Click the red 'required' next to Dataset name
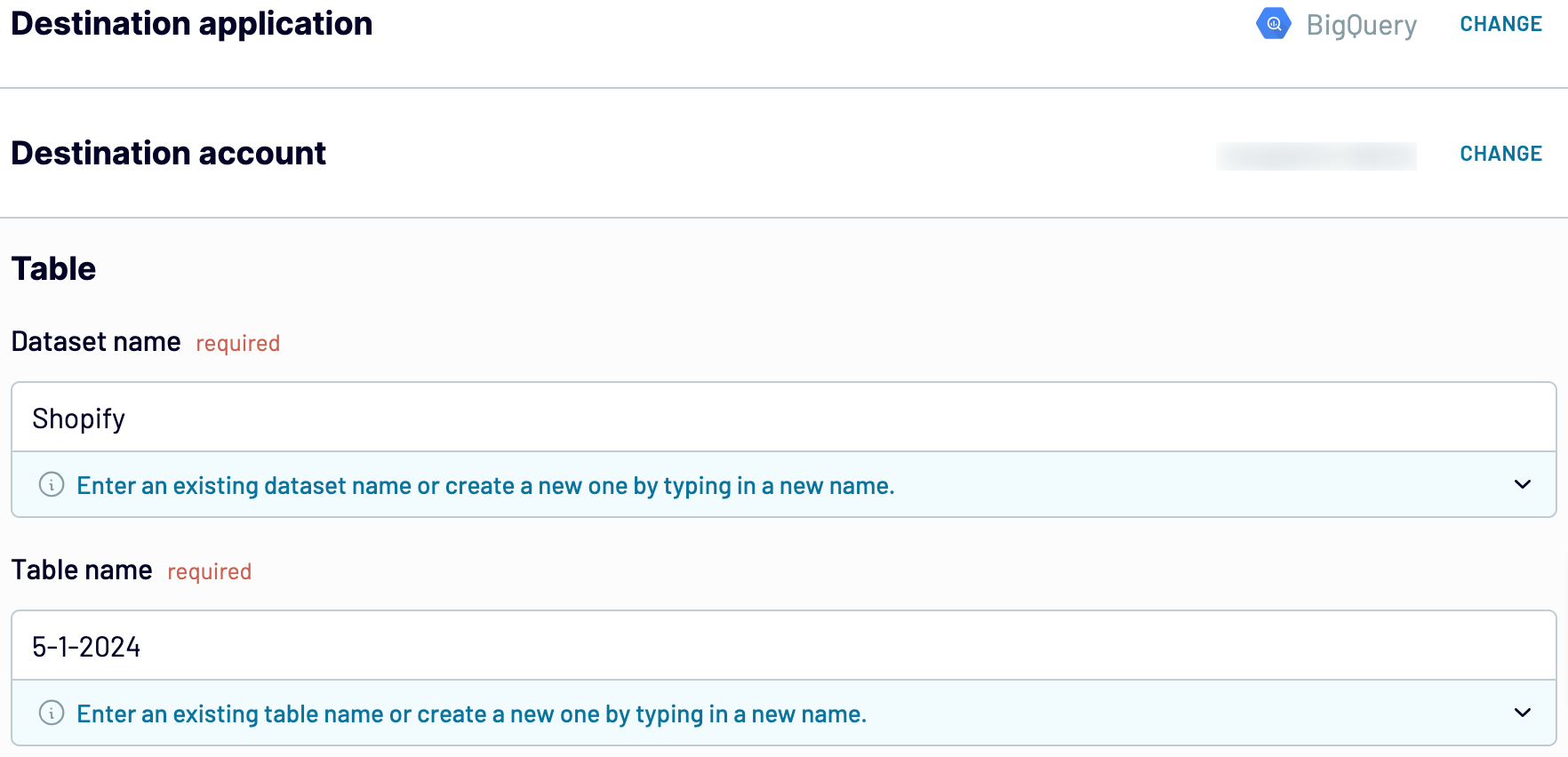Viewport: 1568px width, 757px height. pos(237,344)
